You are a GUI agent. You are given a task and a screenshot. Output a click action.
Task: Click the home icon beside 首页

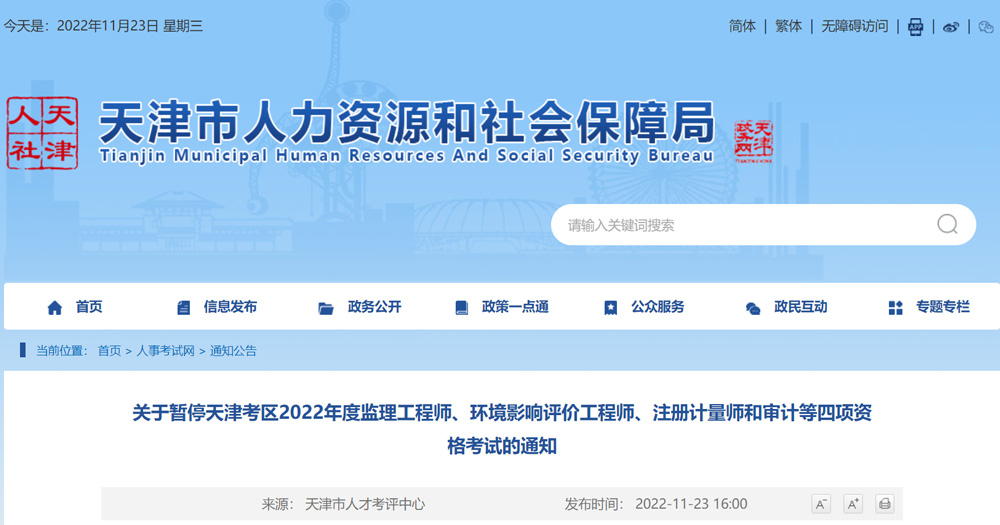[x=55, y=308]
